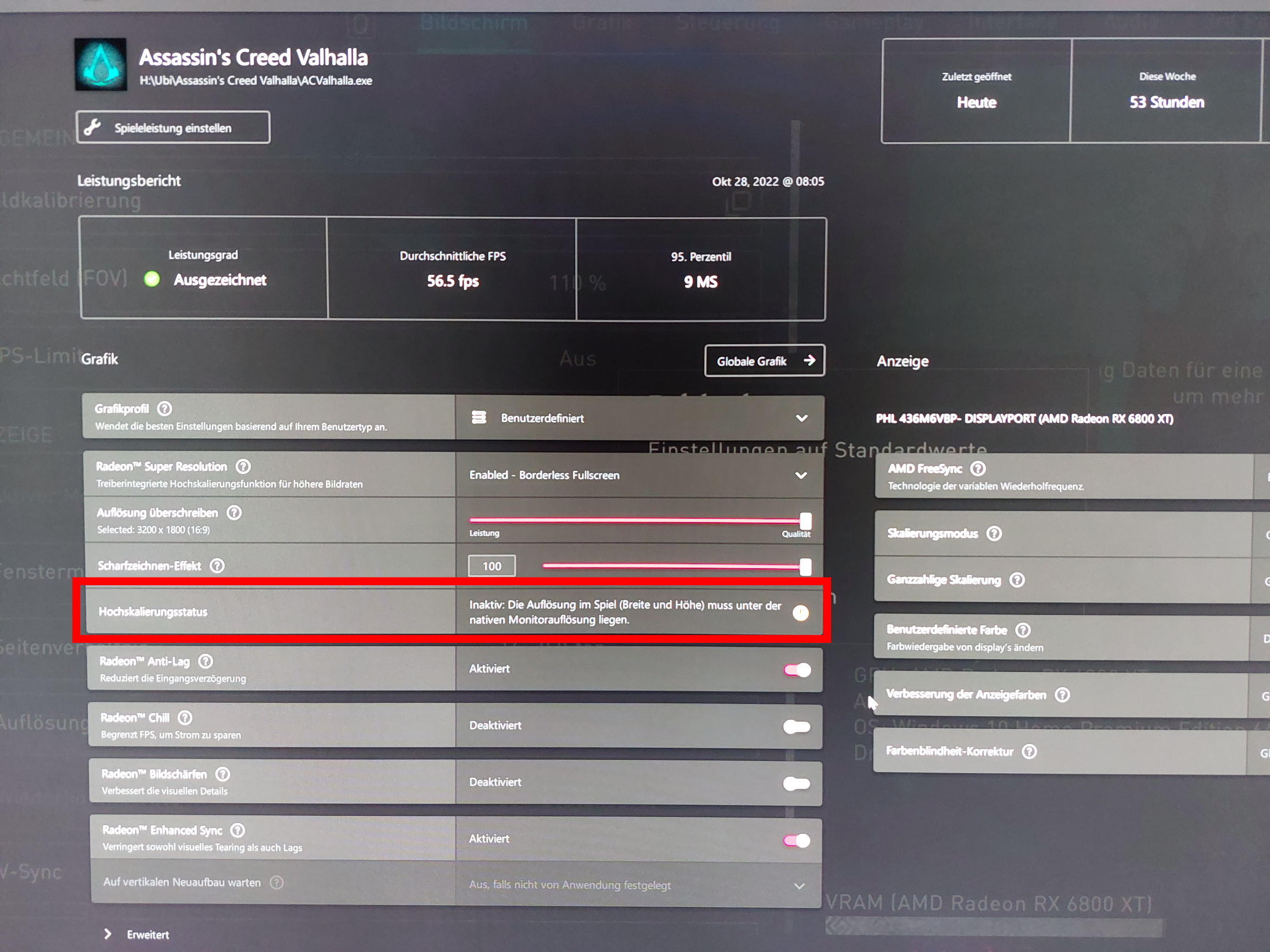Click help icon next to AMD FreeSync

tap(978, 469)
